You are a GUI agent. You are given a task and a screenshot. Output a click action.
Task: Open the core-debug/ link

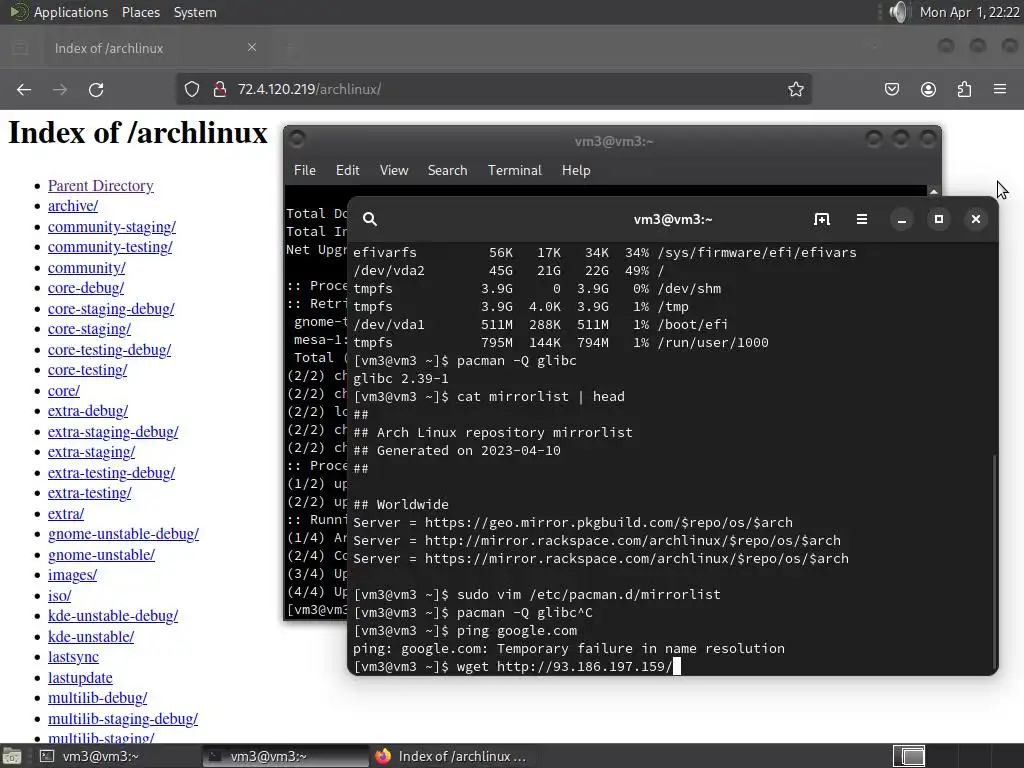[x=86, y=289]
